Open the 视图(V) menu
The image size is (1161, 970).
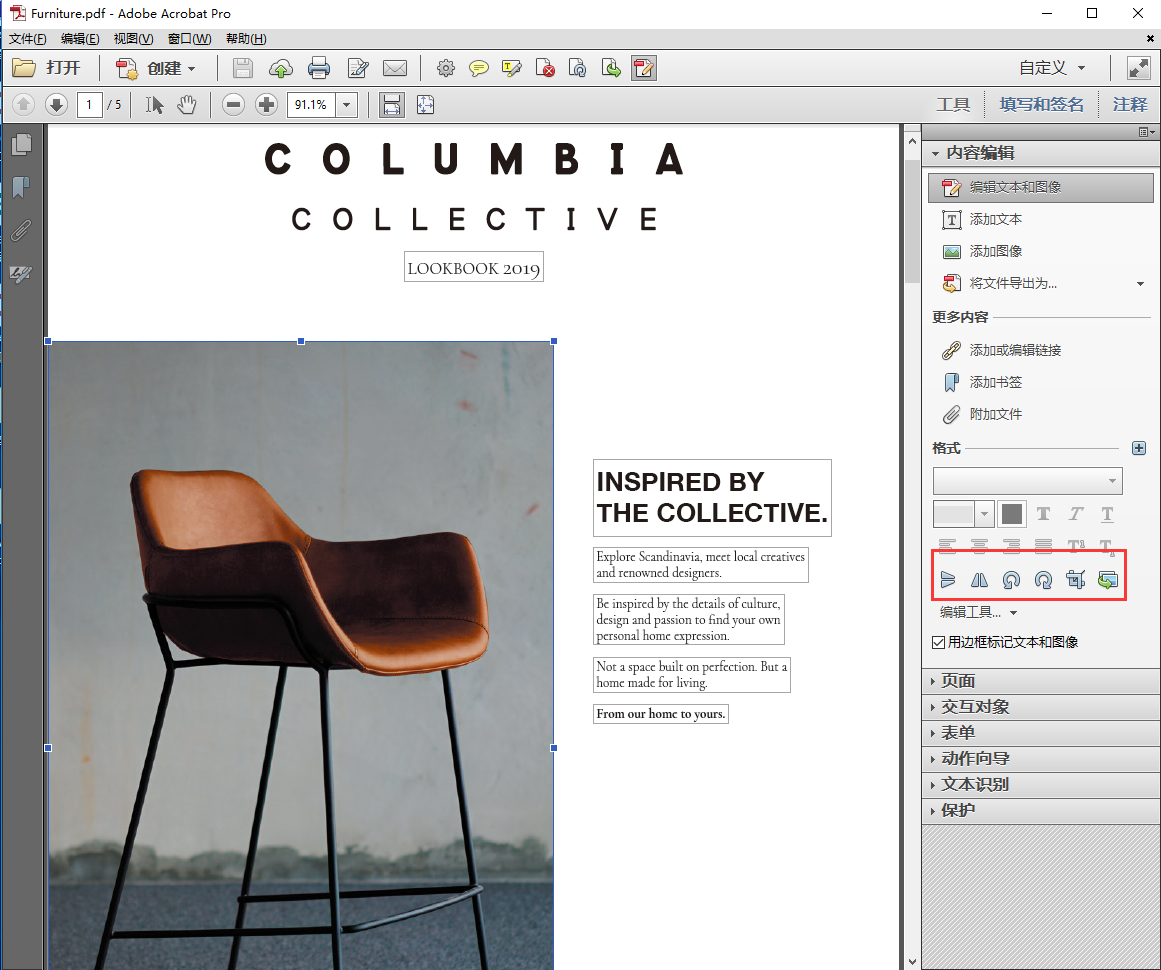pos(133,39)
